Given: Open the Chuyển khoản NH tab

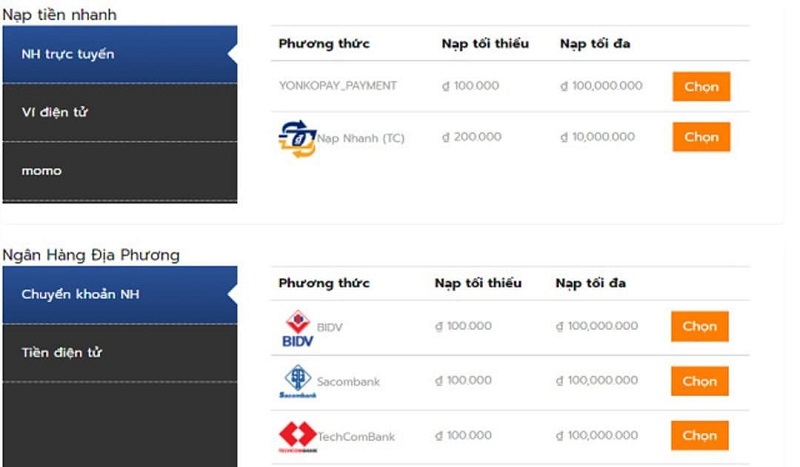Looking at the screenshot, I should [120, 294].
